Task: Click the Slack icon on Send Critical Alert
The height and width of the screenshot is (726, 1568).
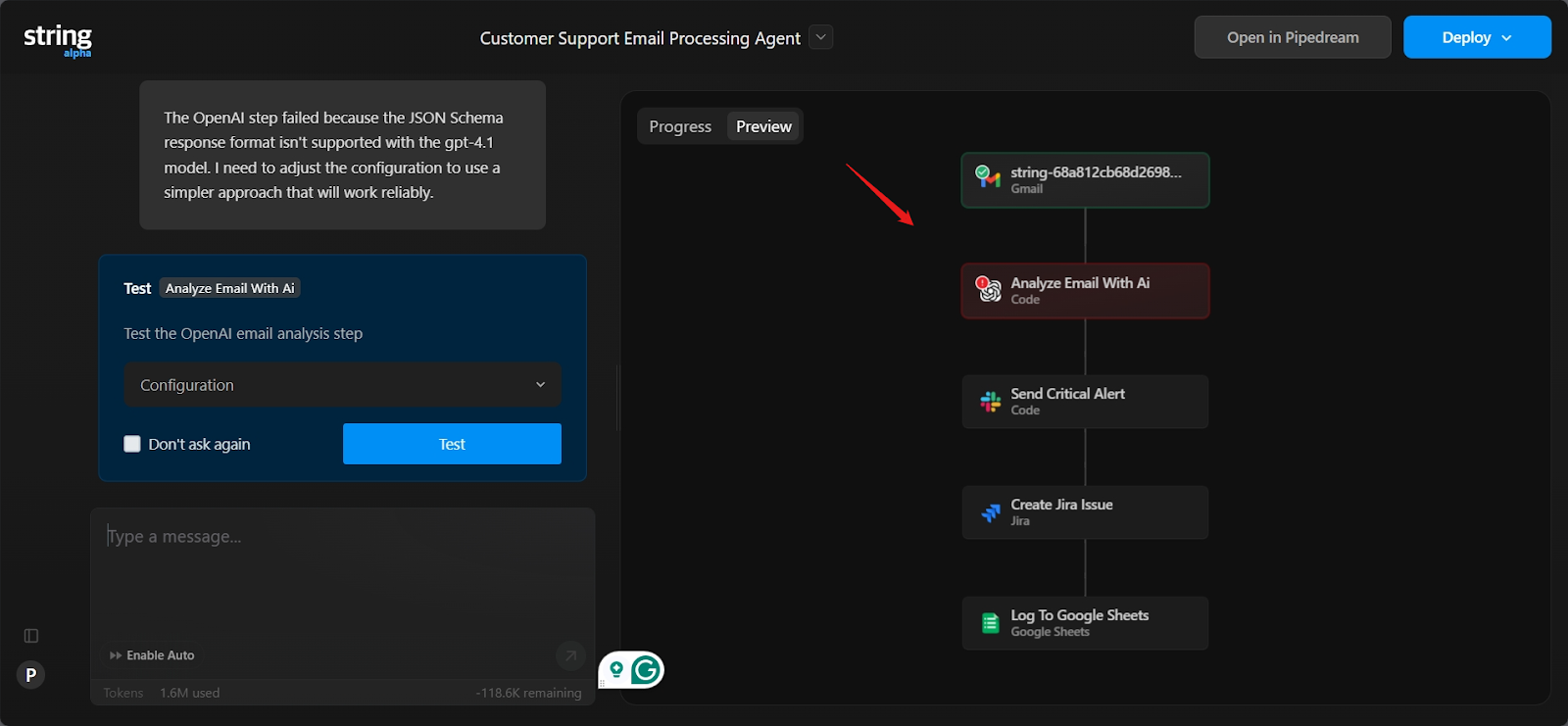Action: [x=991, y=402]
